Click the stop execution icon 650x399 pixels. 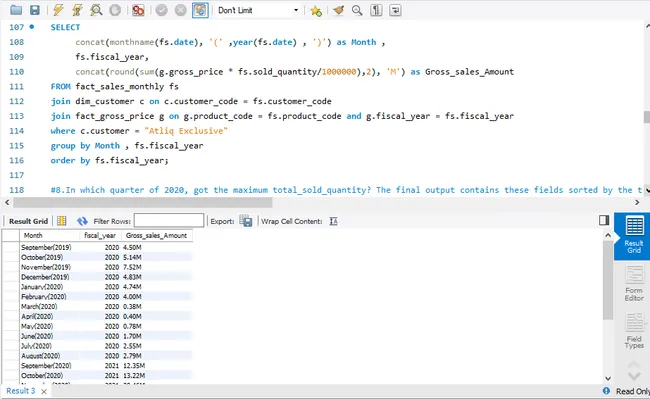[115, 10]
